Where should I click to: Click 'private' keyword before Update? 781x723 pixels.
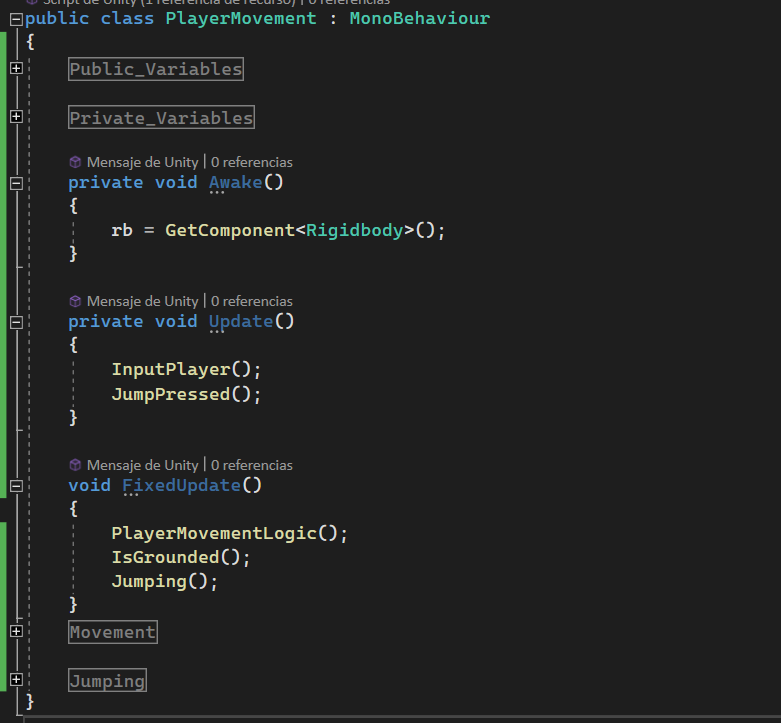pos(106,322)
